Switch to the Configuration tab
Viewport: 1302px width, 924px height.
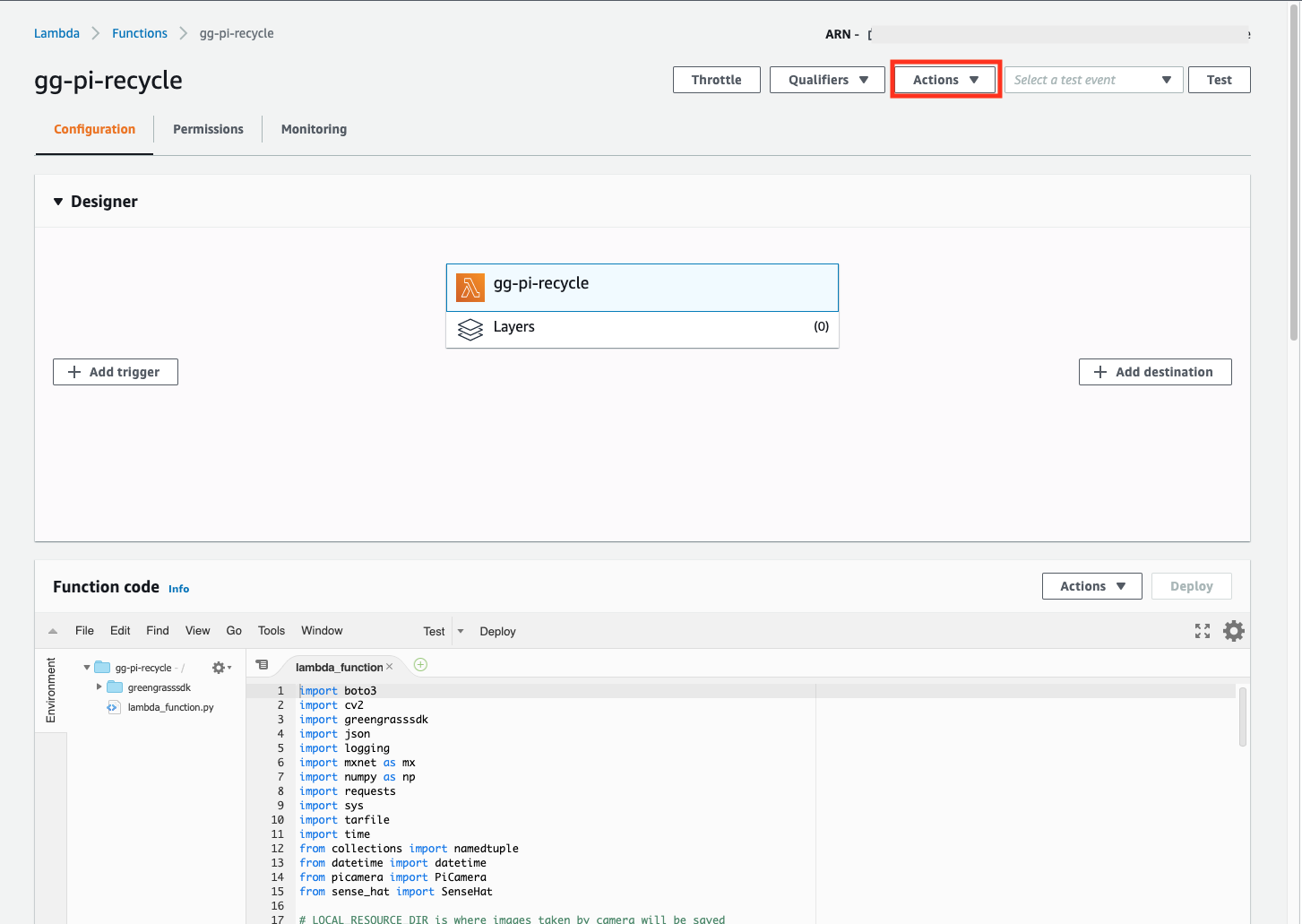click(94, 129)
